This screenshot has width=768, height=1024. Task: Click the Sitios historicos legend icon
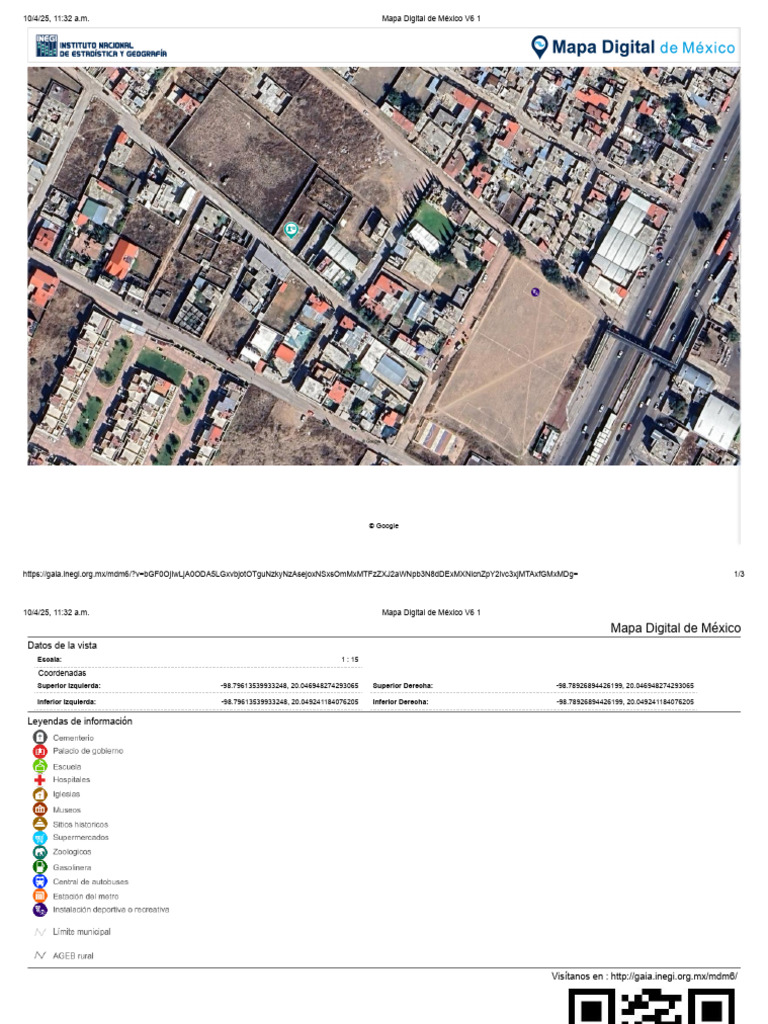40,824
